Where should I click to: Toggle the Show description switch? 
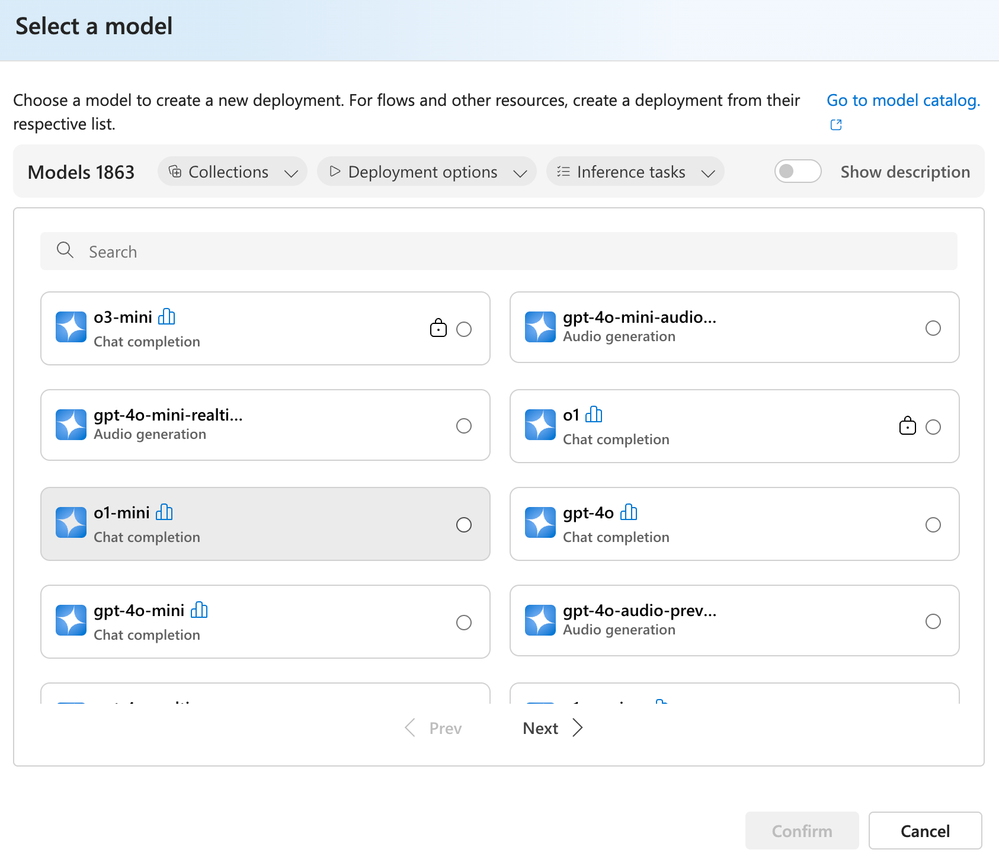coord(798,172)
